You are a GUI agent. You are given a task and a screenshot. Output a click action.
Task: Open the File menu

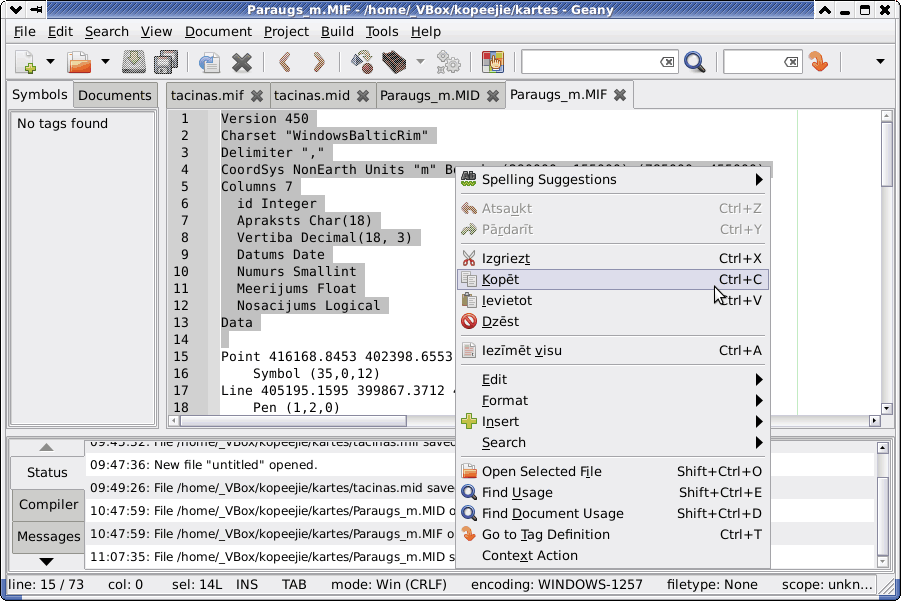[25, 32]
